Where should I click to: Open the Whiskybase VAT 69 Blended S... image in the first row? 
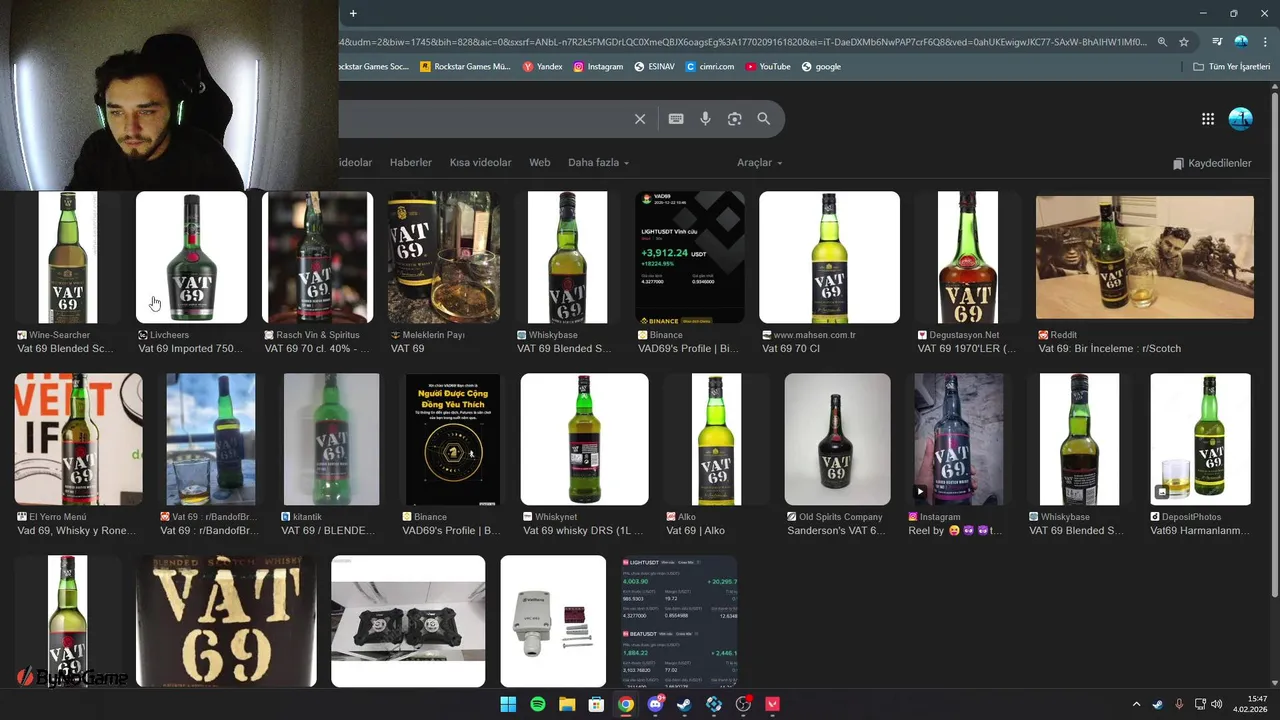click(x=567, y=257)
